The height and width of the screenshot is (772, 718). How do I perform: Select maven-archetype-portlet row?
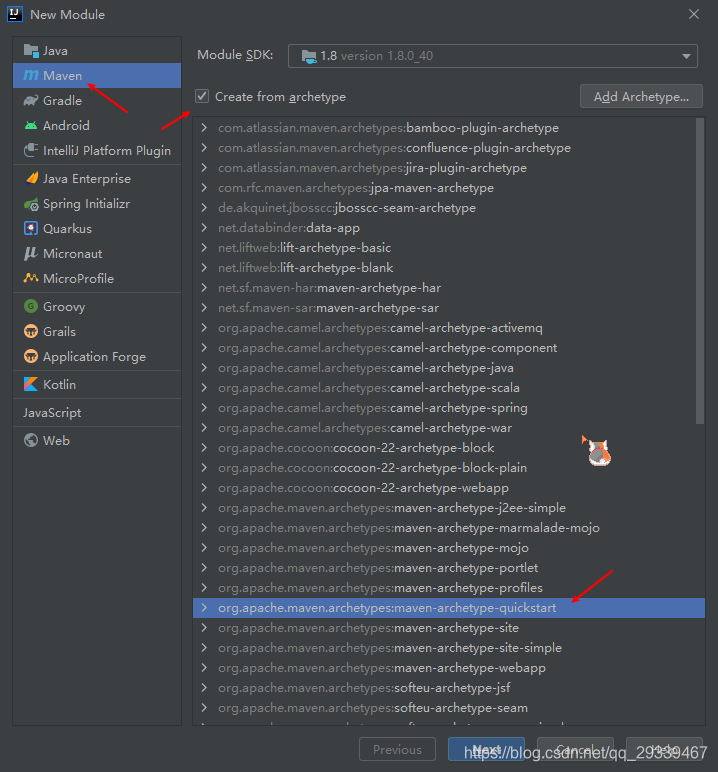(x=449, y=568)
